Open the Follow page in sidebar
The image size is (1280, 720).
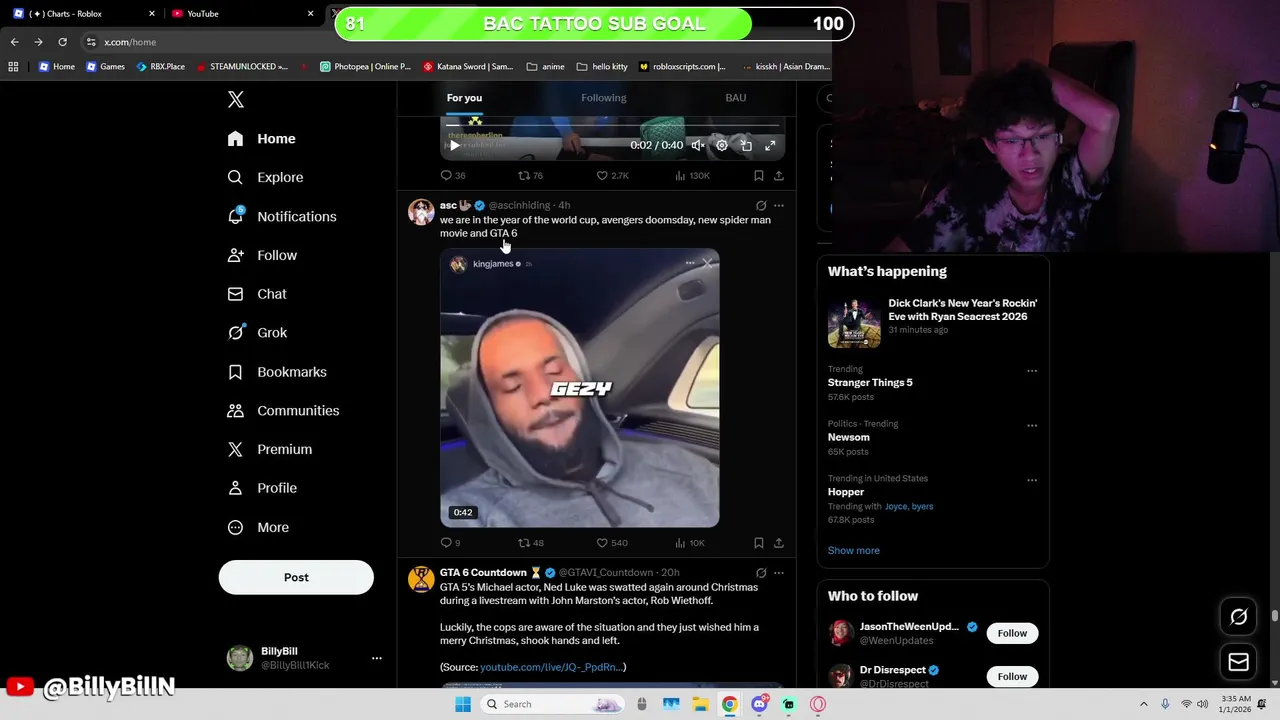coord(263,255)
